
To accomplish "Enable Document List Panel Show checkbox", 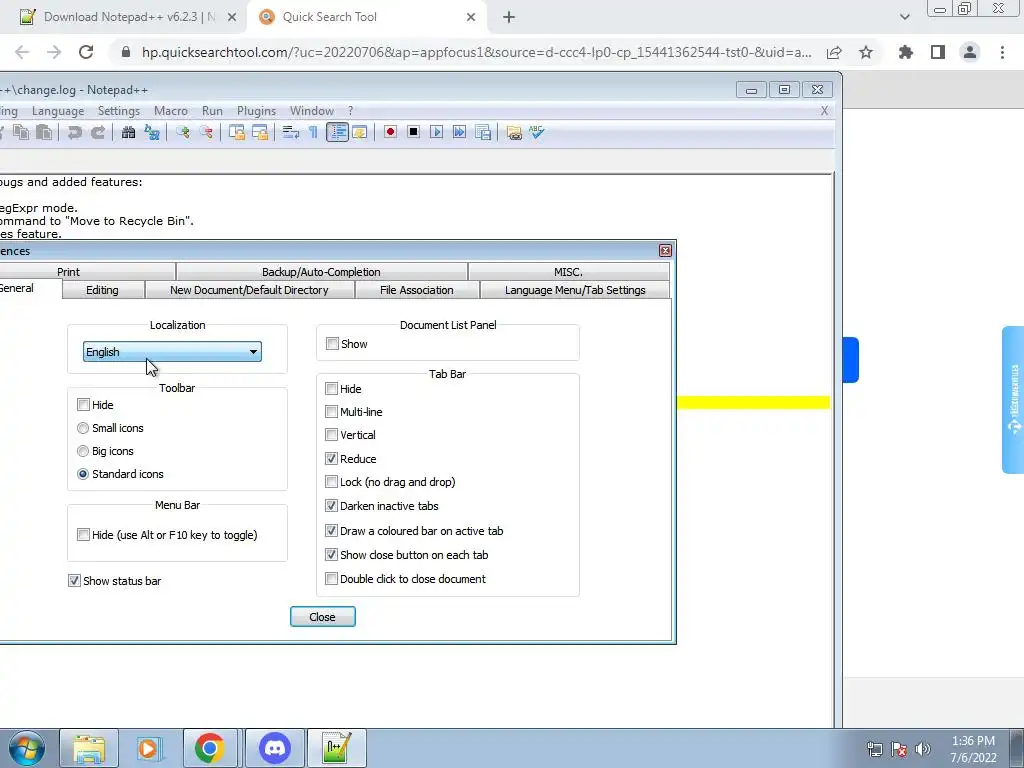I will pos(332,344).
